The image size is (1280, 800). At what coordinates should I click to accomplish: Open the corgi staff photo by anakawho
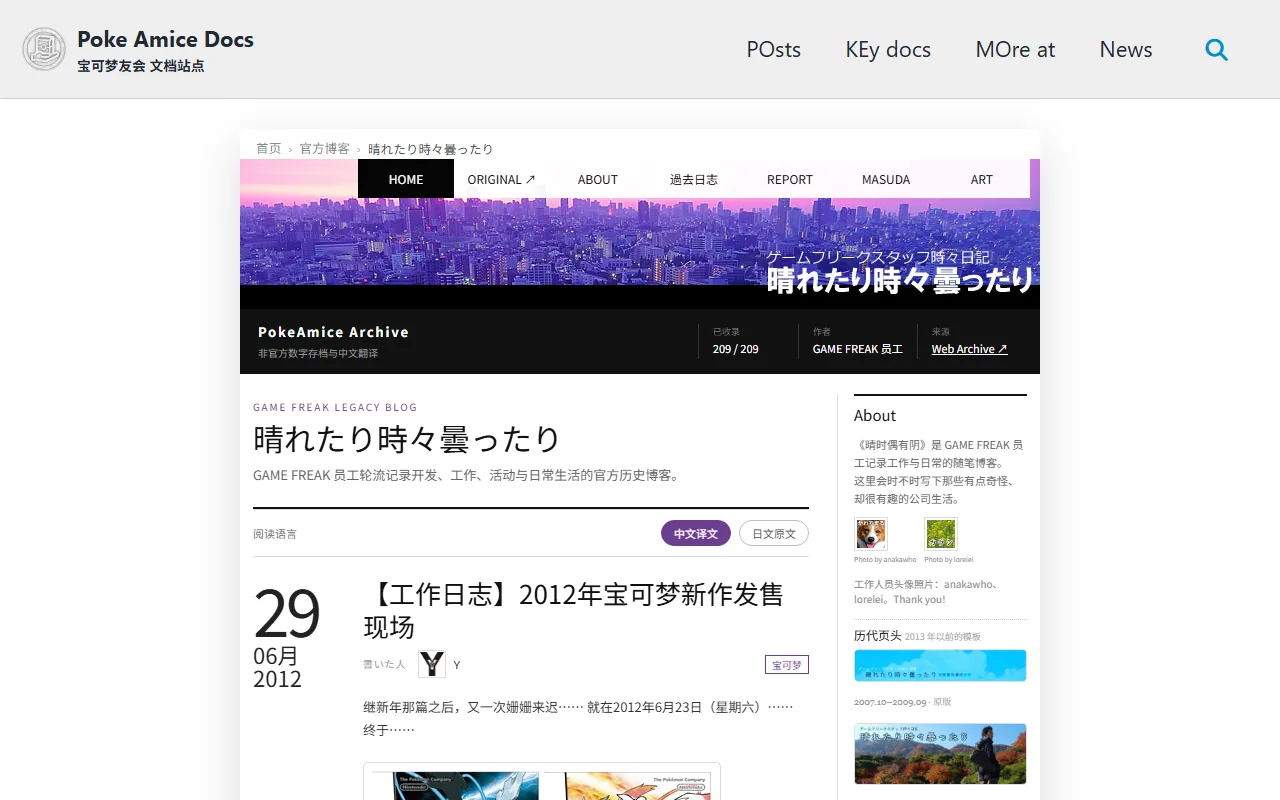tap(871, 534)
